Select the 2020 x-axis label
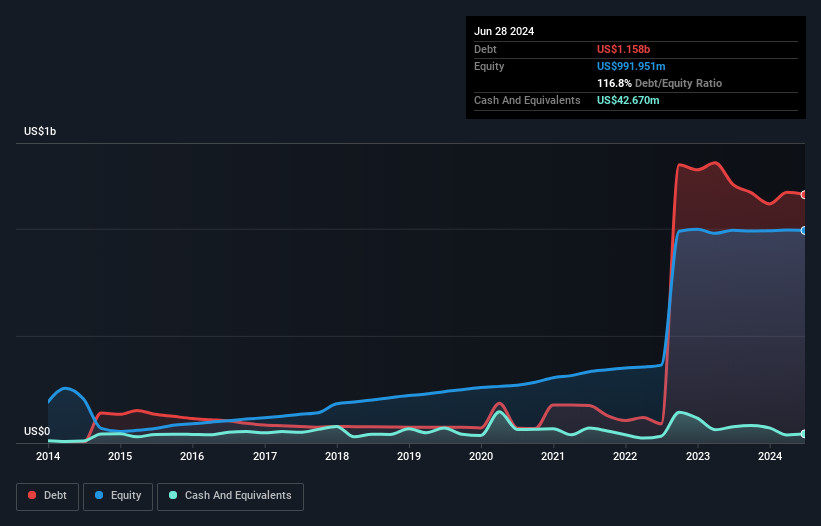 [481, 456]
